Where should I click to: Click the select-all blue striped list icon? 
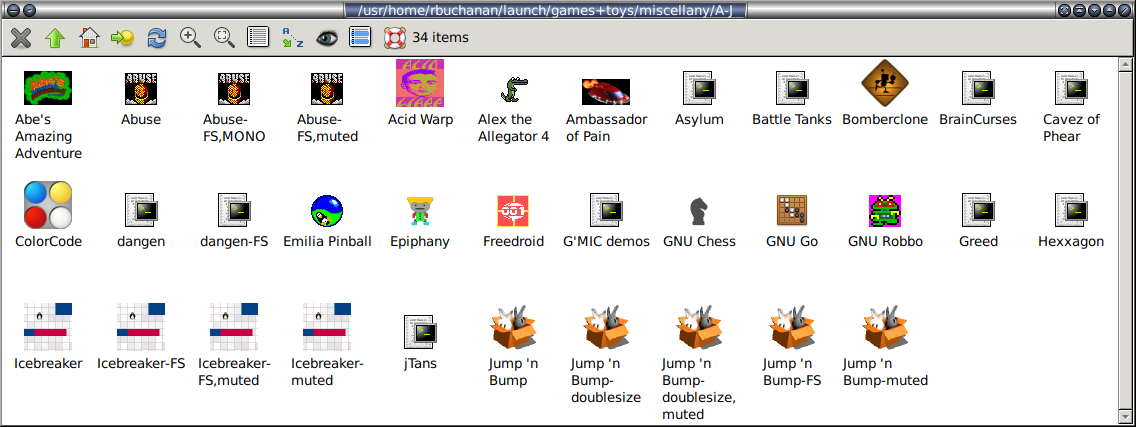click(360, 38)
